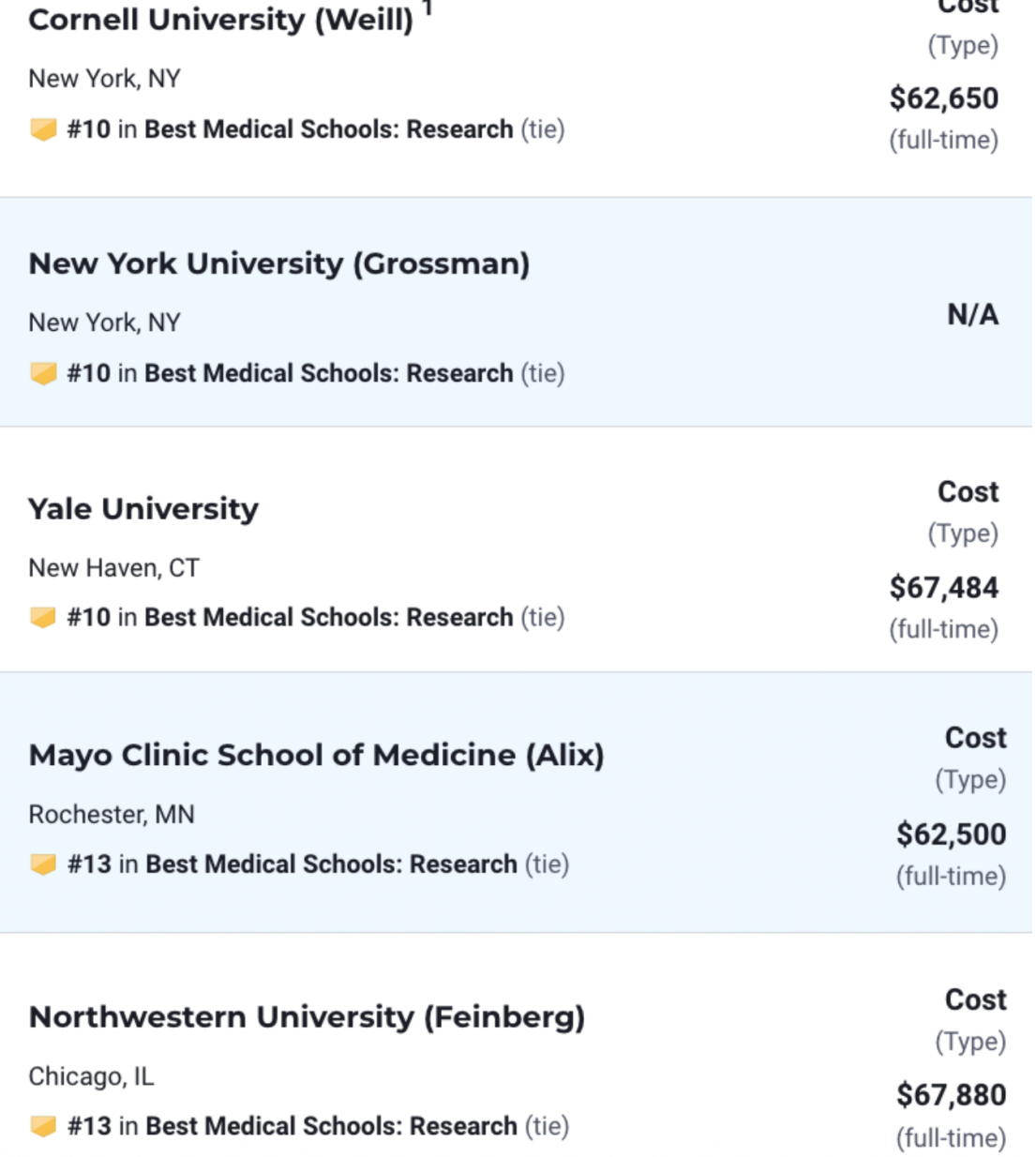Open Cornell University (Weill) school page
This screenshot has height=1157, width=1036.
click(x=220, y=20)
